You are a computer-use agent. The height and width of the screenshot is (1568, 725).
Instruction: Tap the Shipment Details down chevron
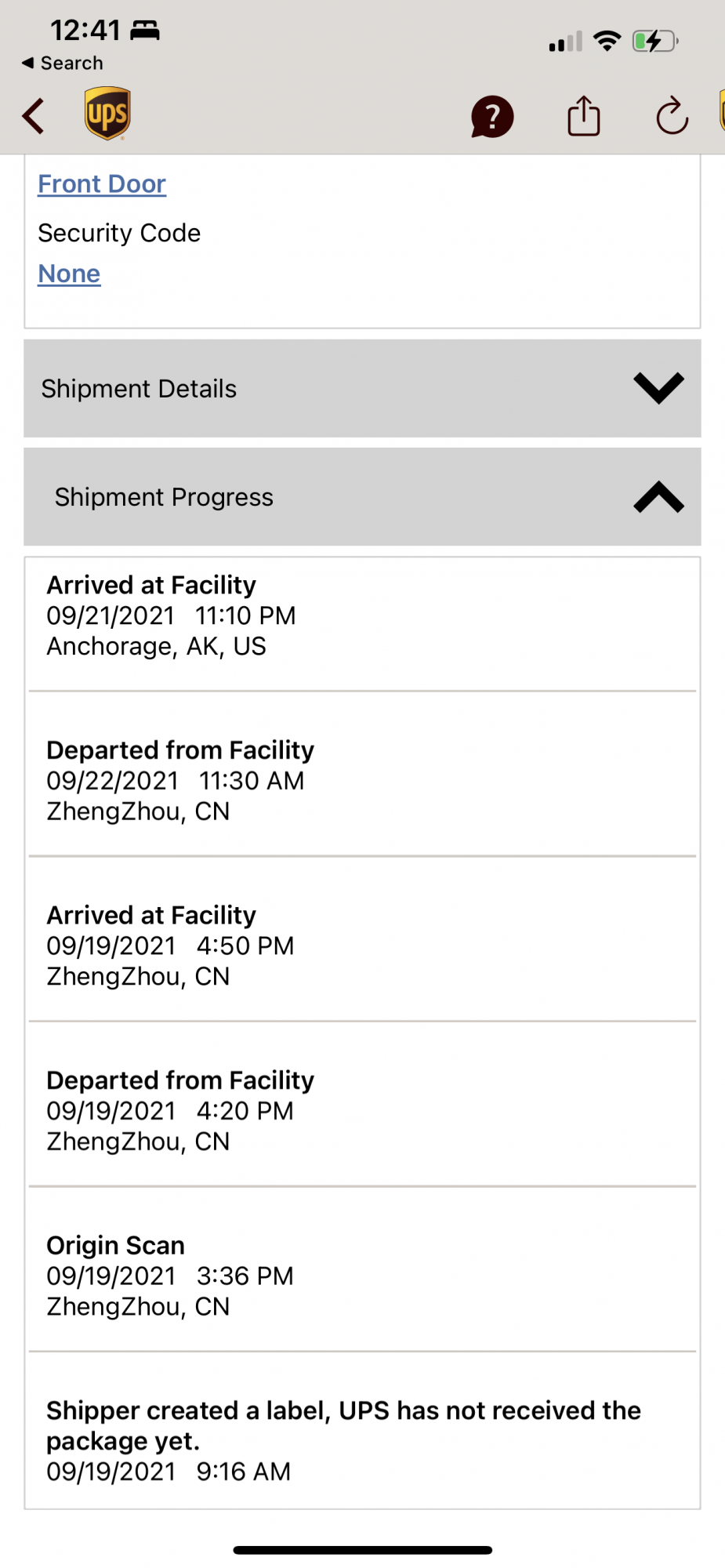tap(658, 388)
